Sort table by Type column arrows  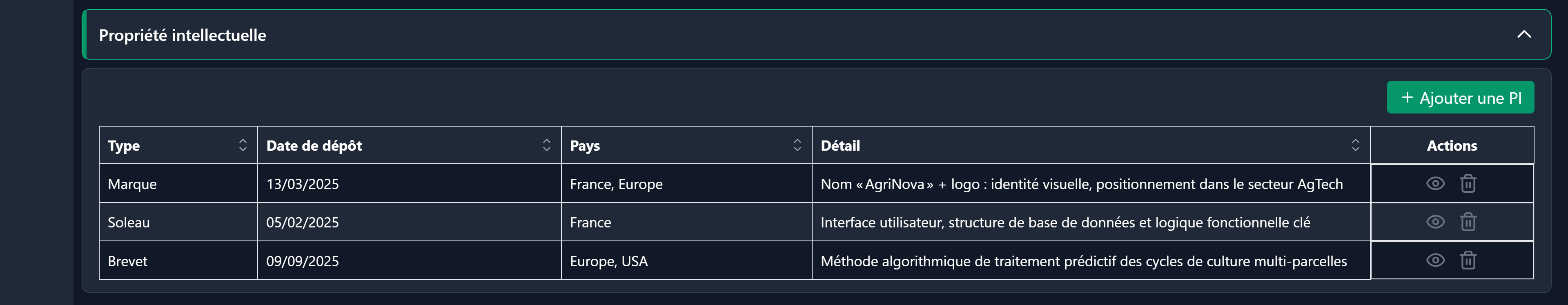pyautogui.click(x=243, y=145)
